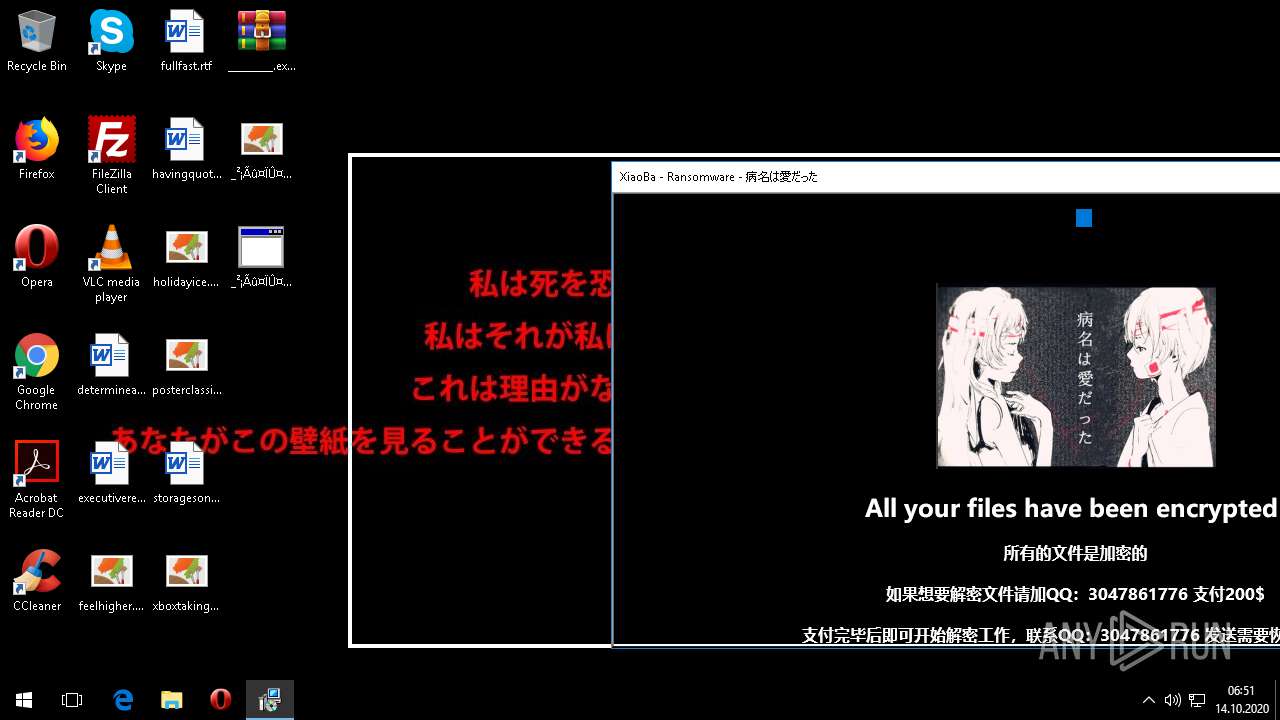Open File Explorer from the taskbar
This screenshot has height=720, width=1280.
pyautogui.click(x=172, y=700)
